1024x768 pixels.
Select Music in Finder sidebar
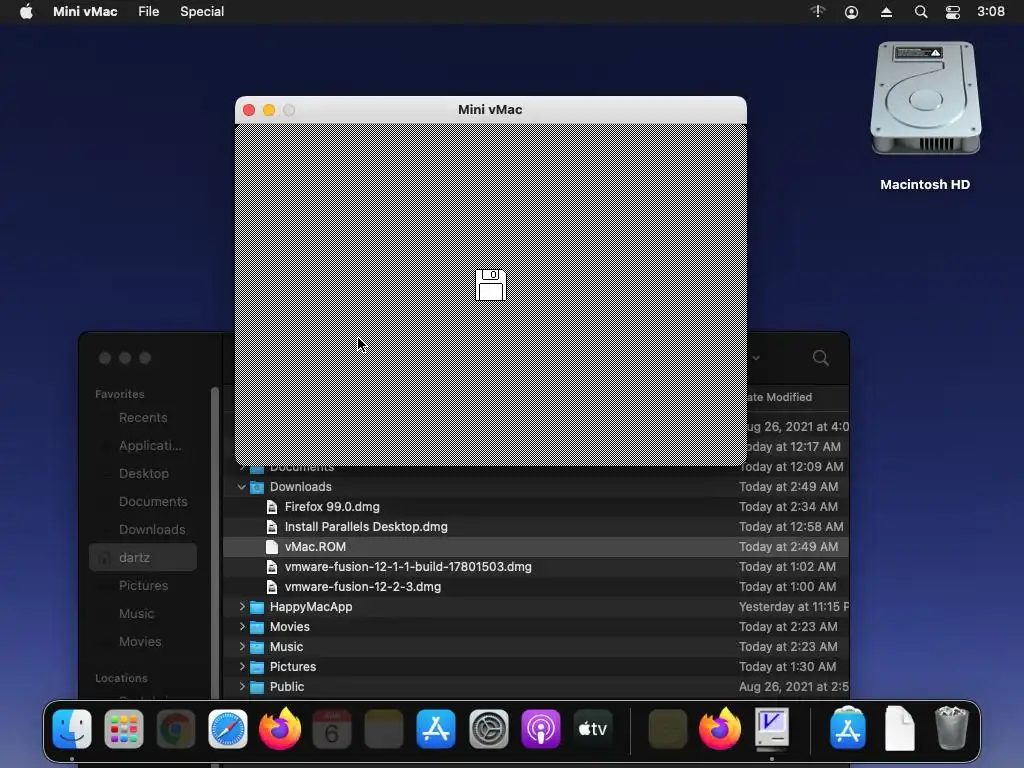[136, 614]
